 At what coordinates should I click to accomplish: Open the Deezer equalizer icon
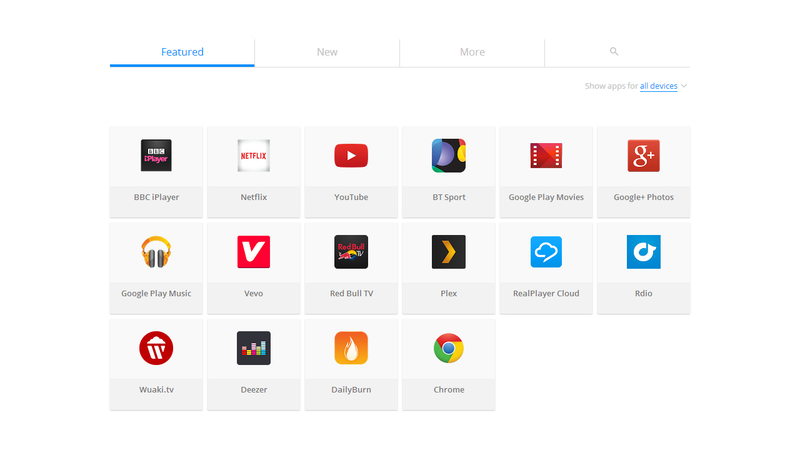coord(254,348)
